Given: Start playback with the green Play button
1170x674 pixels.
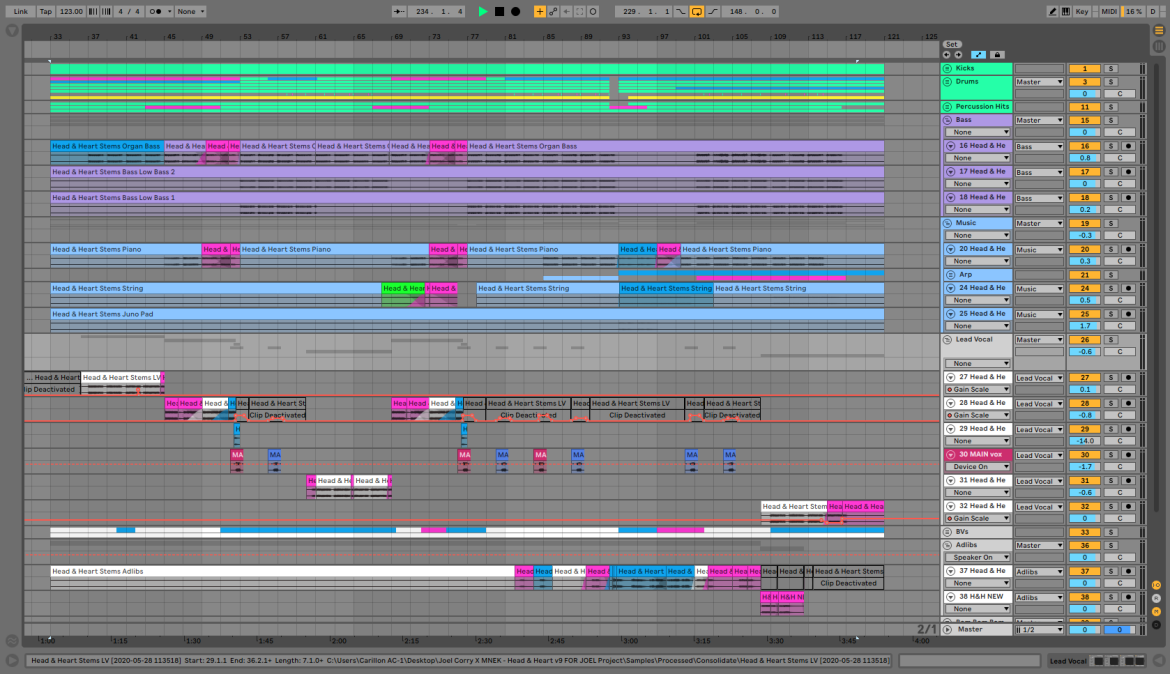Looking at the screenshot, I should point(483,11).
